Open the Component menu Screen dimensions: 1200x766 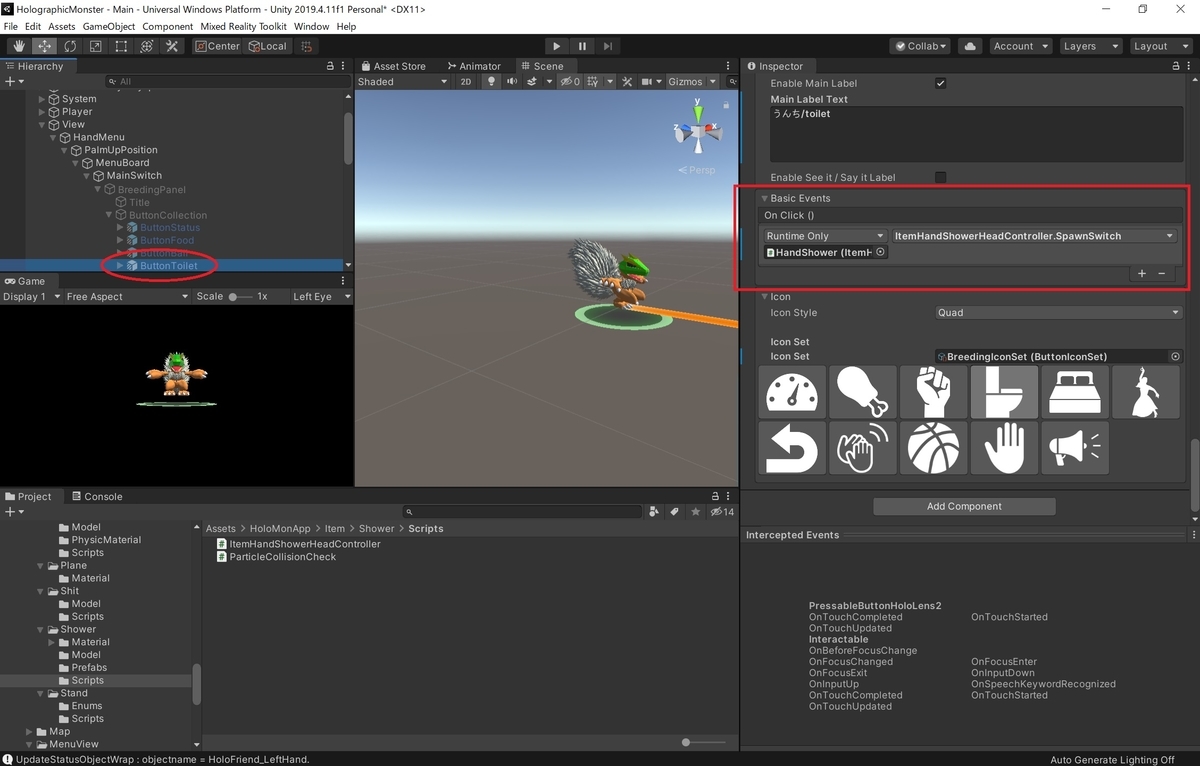coord(168,26)
